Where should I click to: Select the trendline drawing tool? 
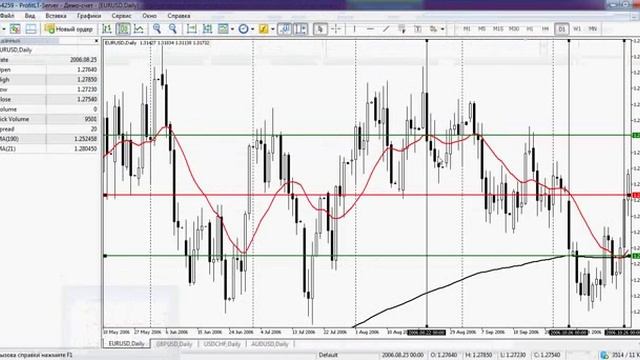pos(386,29)
